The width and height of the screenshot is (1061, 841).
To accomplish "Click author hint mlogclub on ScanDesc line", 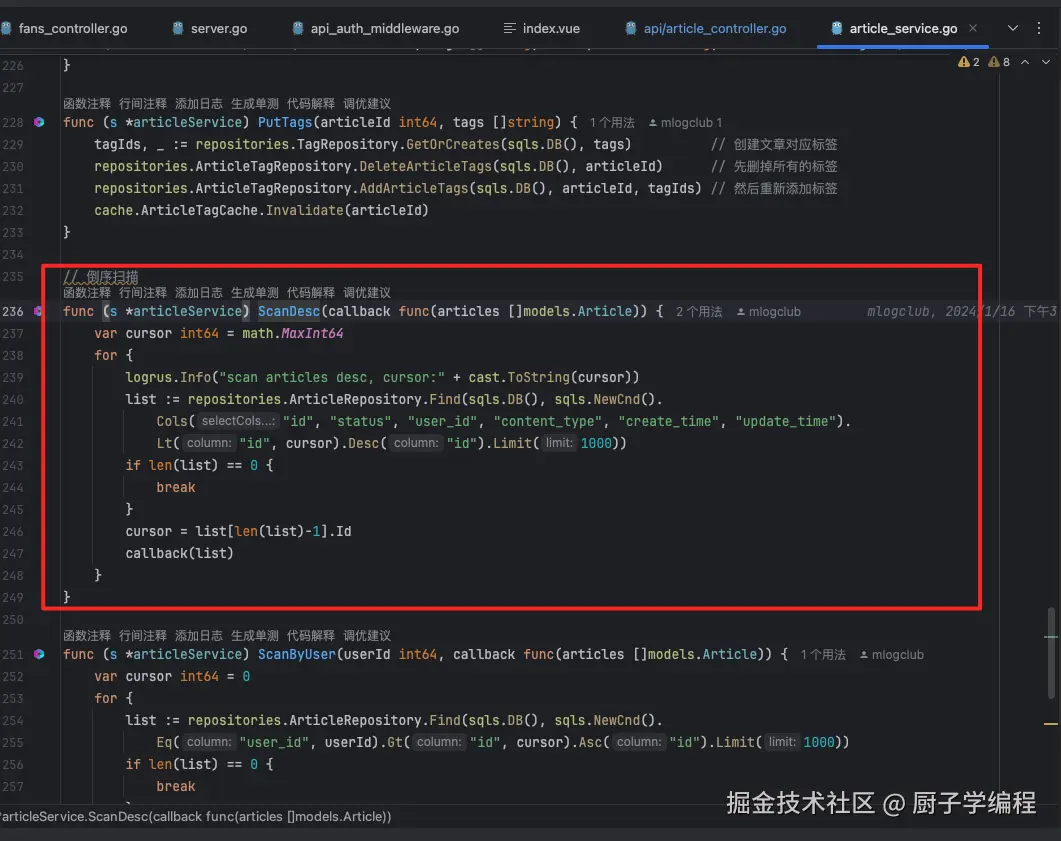I will point(769,312).
